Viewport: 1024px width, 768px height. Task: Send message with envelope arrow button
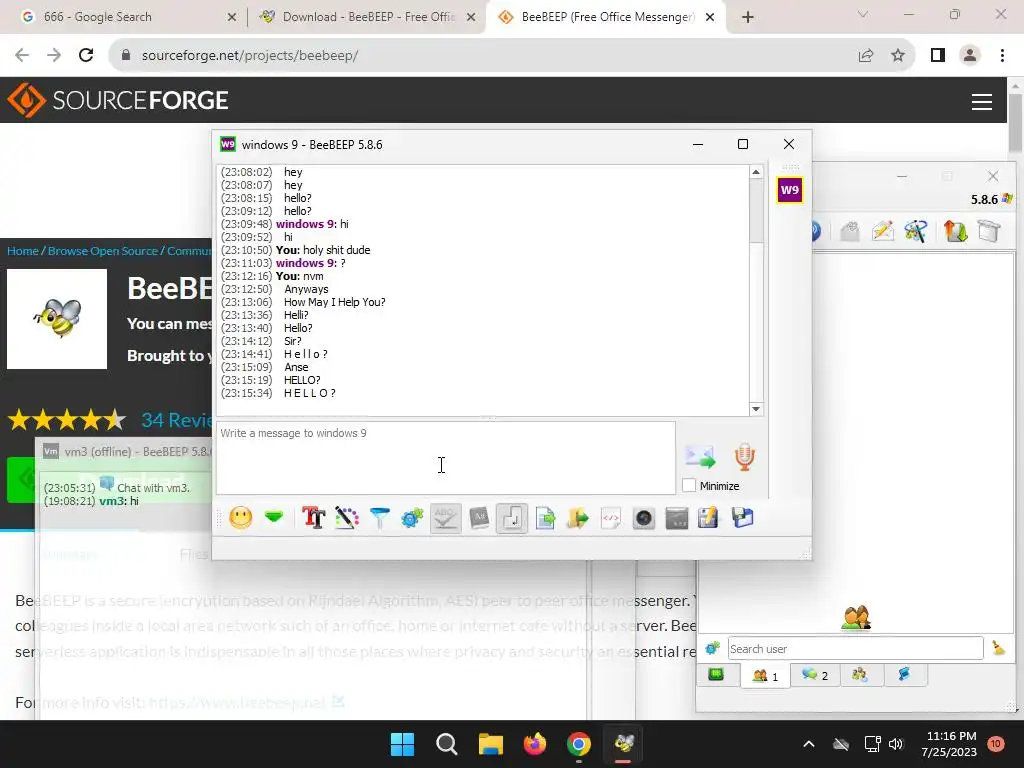[700, 456]
